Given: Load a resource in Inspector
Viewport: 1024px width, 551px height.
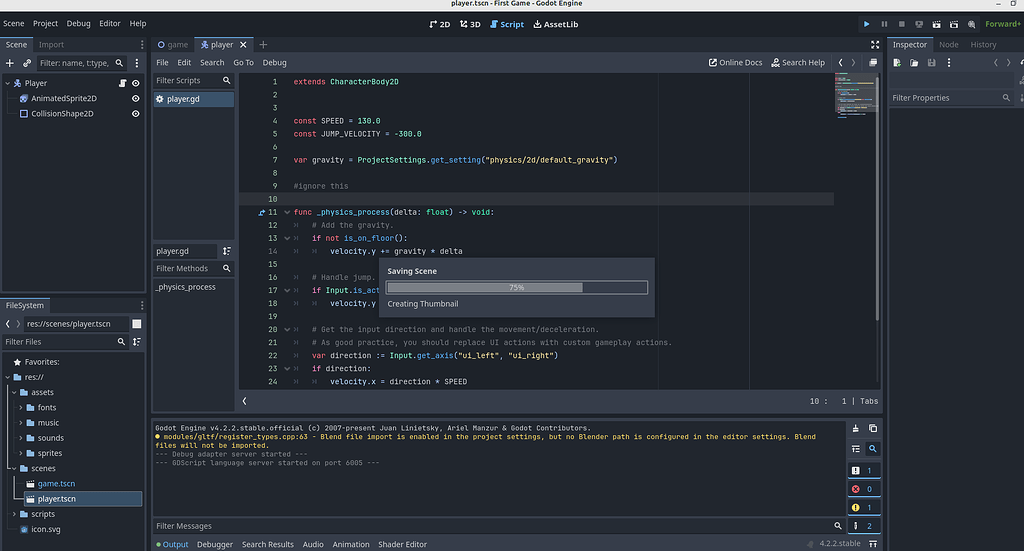Looking at the screenshot, I should (x=914, y=63).
